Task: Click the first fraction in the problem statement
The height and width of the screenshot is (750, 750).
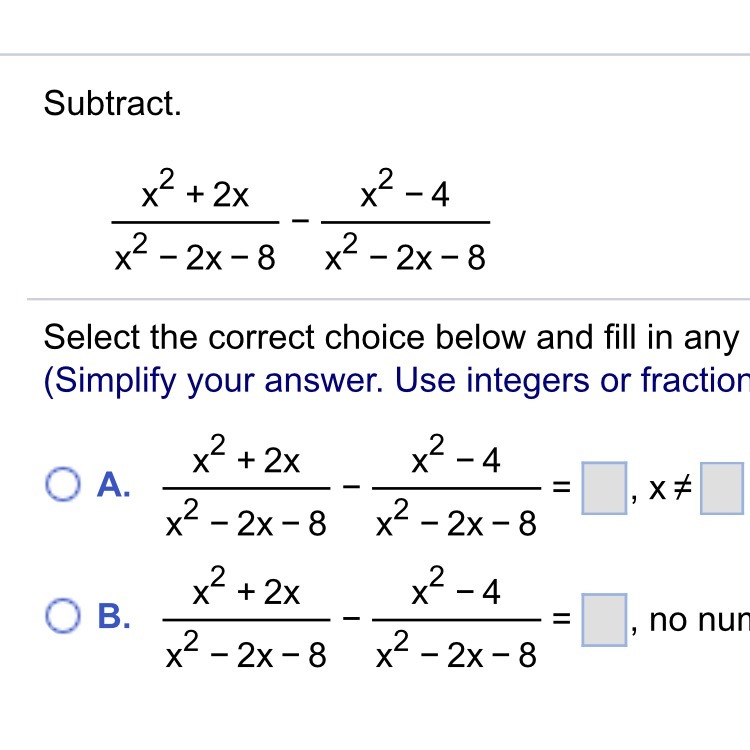Action: (195, 222)
